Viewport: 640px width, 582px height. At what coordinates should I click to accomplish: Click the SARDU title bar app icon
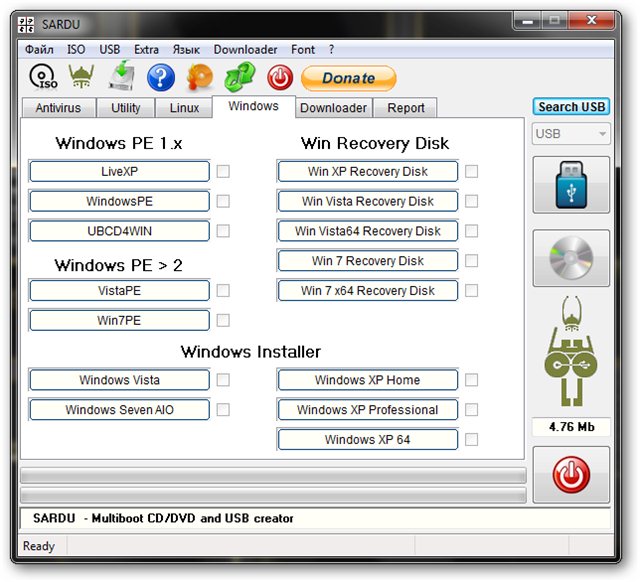26,24
